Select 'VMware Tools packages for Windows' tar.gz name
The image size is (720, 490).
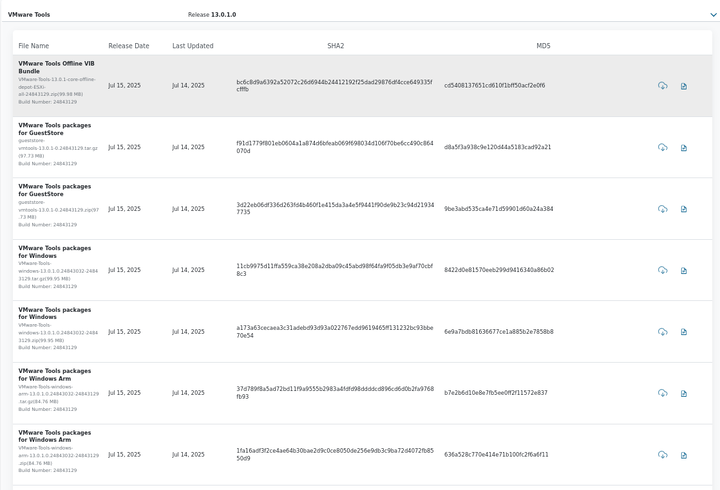tap(55, 252)
